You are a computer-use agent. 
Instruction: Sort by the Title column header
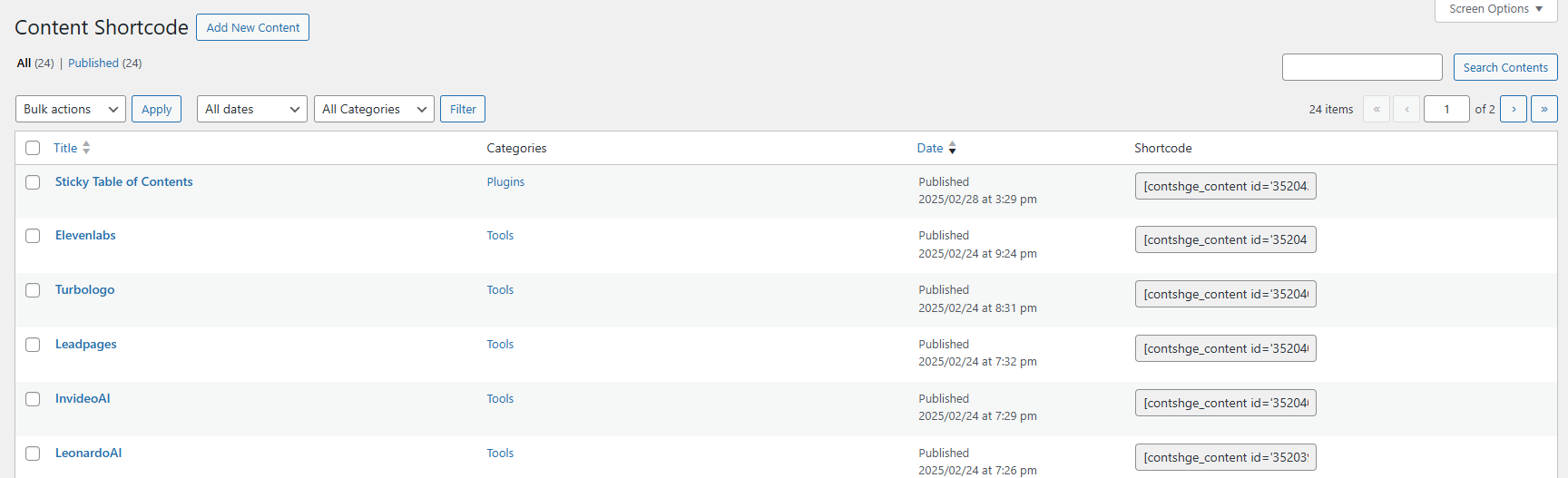[x=65, y=148]
